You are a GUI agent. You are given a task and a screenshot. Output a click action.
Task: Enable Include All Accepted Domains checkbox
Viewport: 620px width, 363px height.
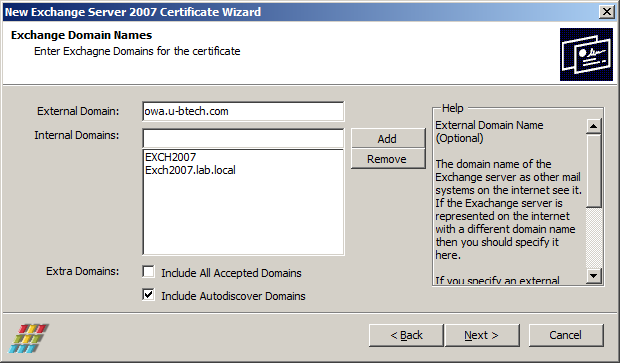pos(149,272)
